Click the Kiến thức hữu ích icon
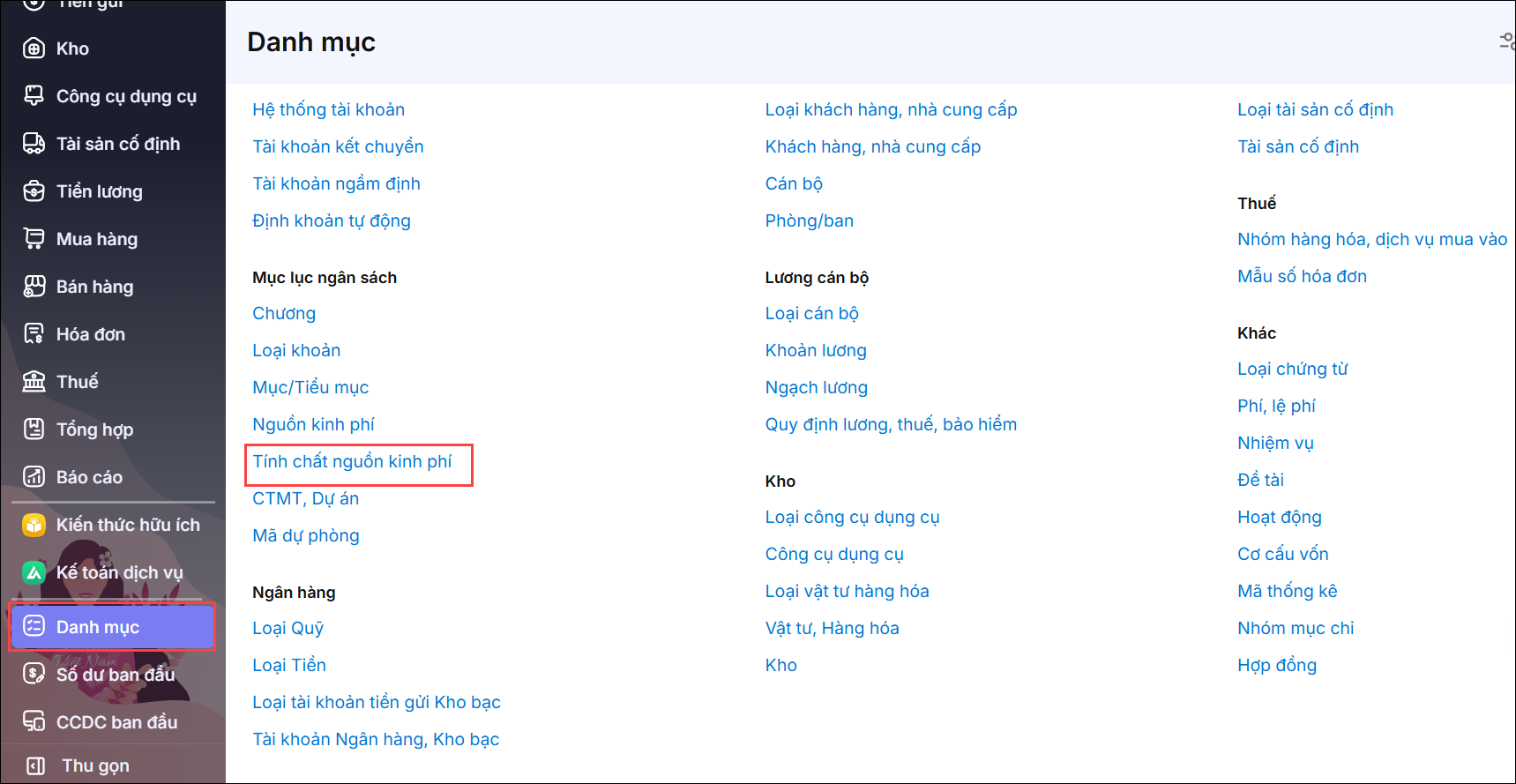This screenshot has height=784, width=1516. (x=34, y=525)
